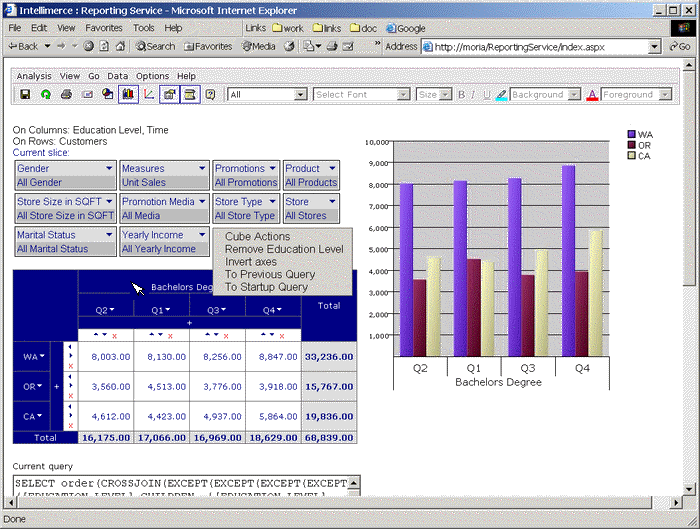The image size is (700, 529).
Task: Expand the Gender dimension dropdown arrow
Action: point(109,168)
